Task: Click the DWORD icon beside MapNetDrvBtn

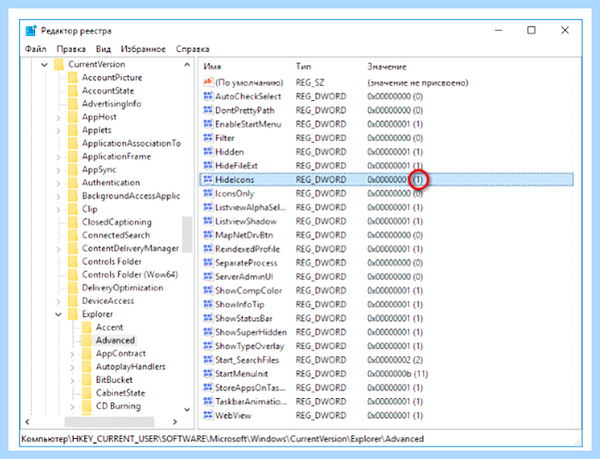Action: coord(208,235)
